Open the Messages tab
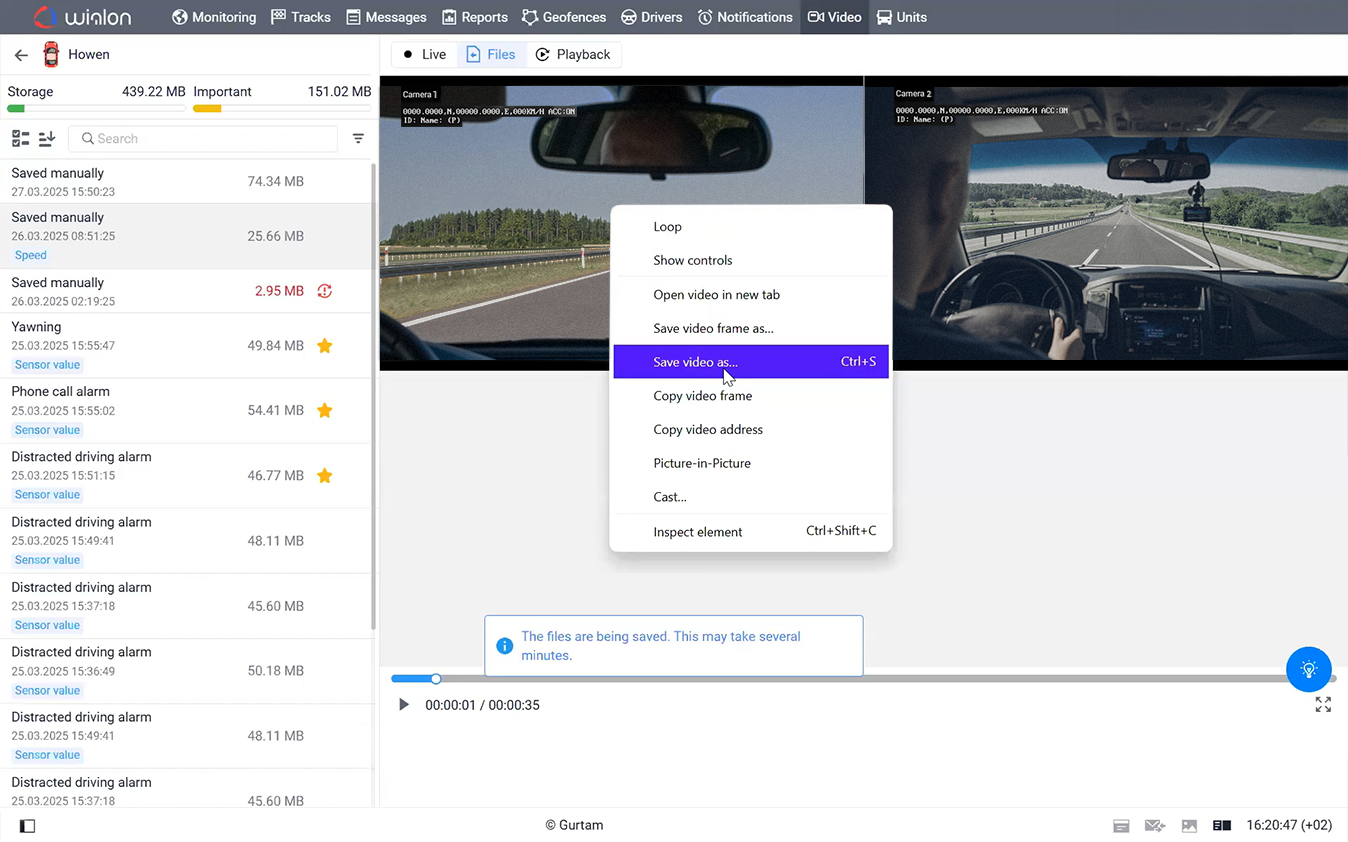 point(386,17)
